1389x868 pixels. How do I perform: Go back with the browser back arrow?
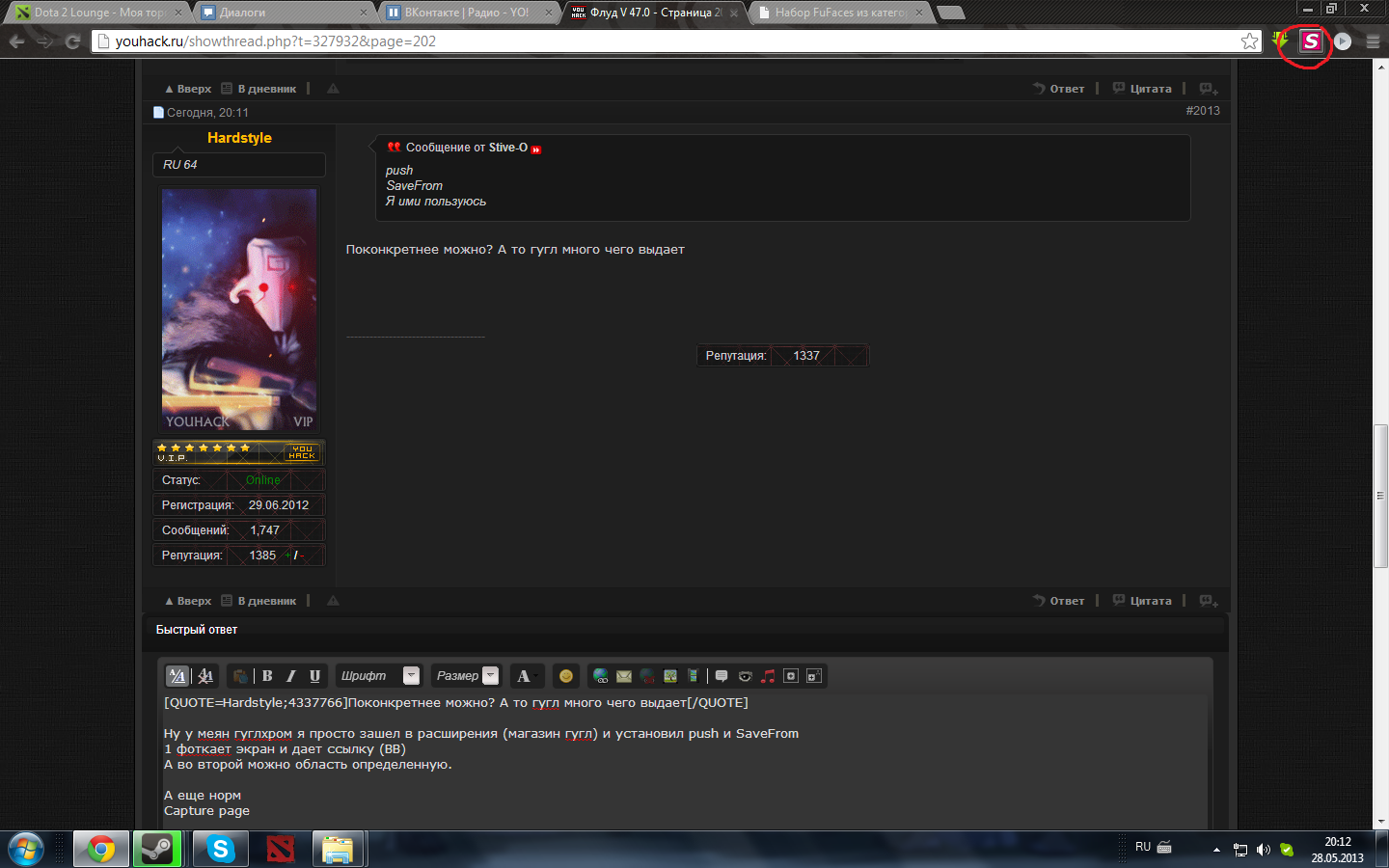point(16,41)
